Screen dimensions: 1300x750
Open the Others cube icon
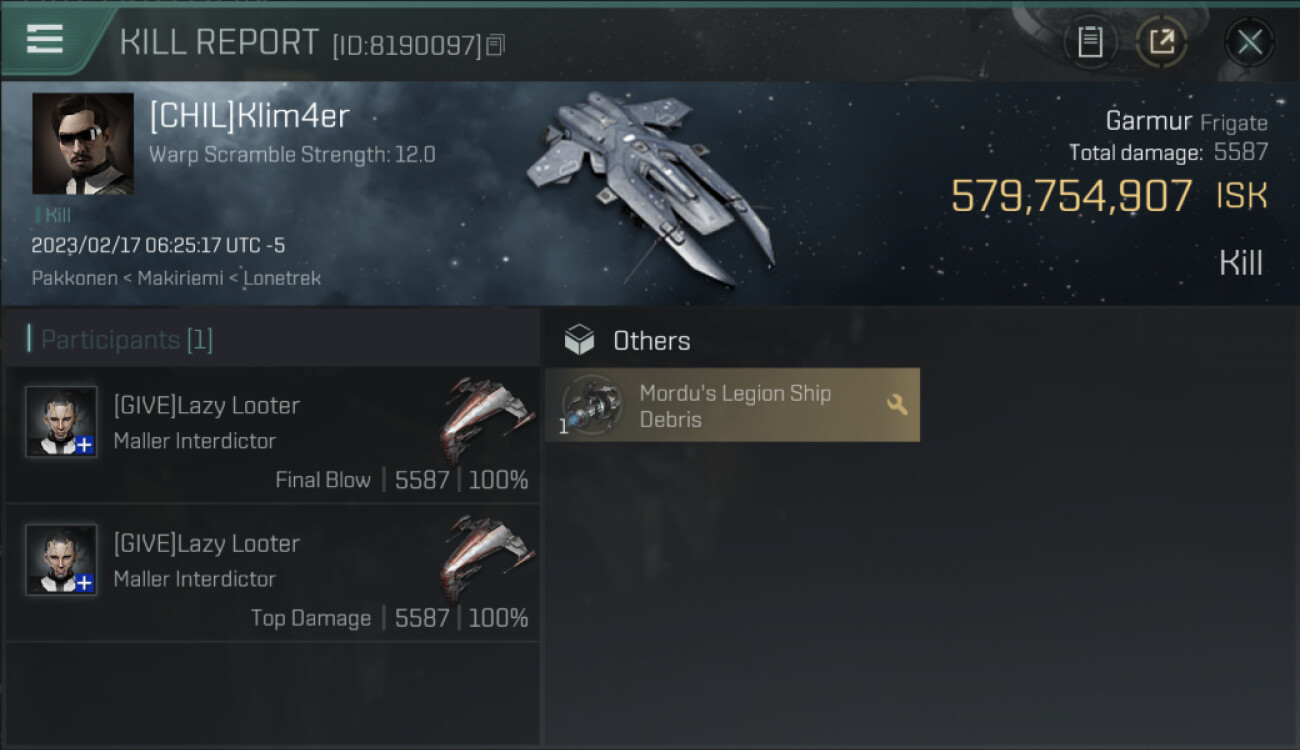click(579, 341)
